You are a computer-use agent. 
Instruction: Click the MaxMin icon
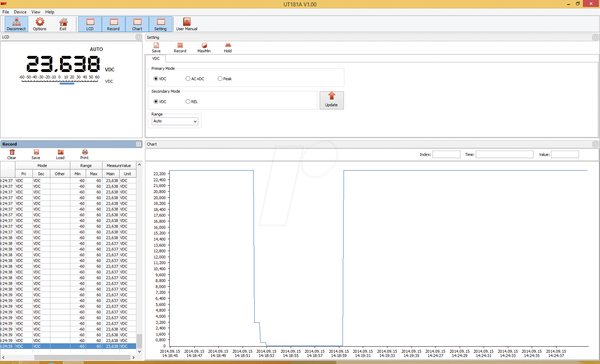204,47
